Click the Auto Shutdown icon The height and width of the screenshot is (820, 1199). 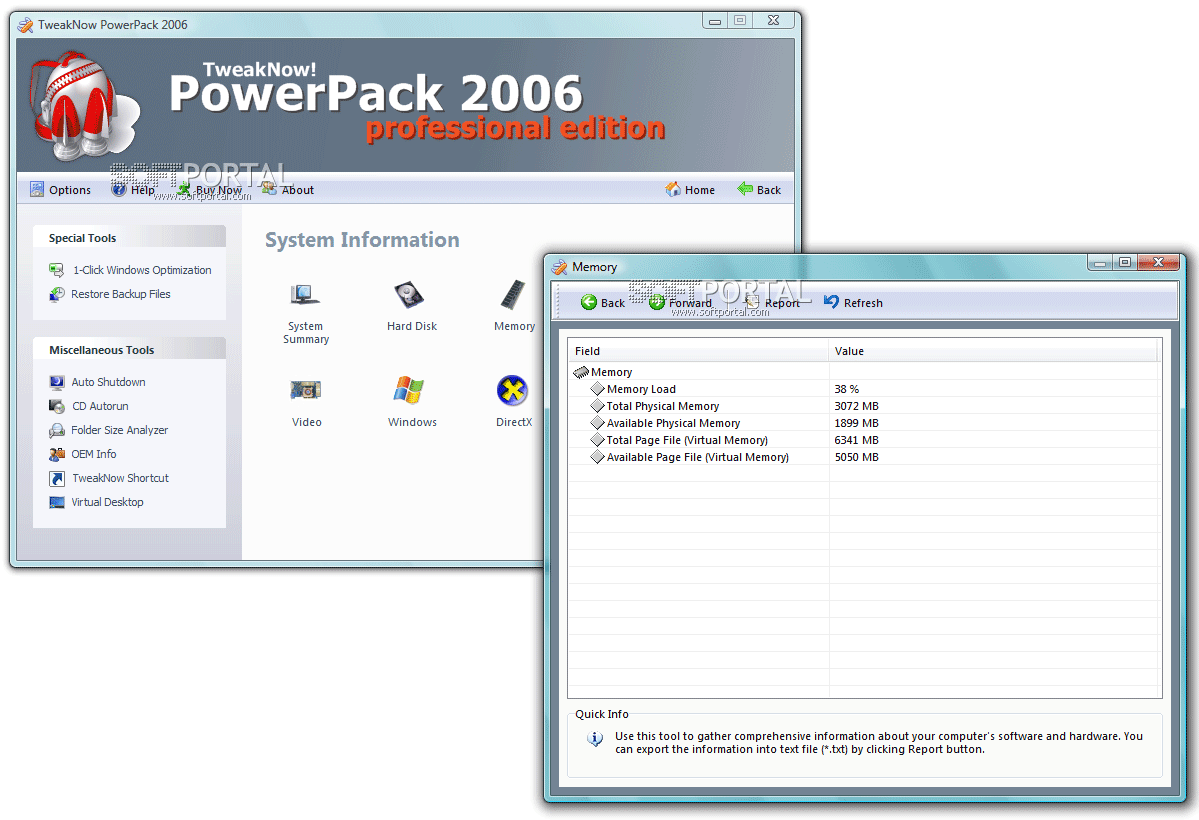point(57,382)
